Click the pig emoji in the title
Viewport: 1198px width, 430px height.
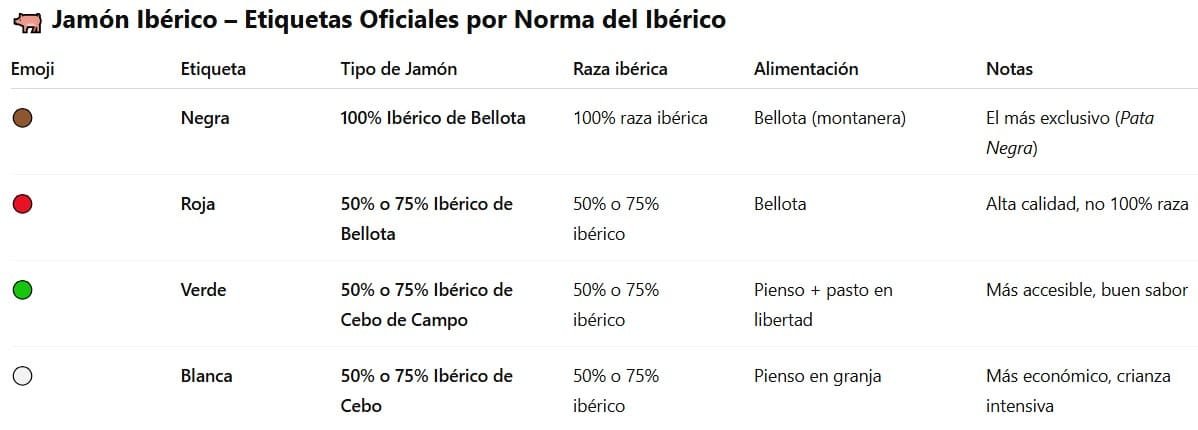pyautogui.click(x=29, y=20)
